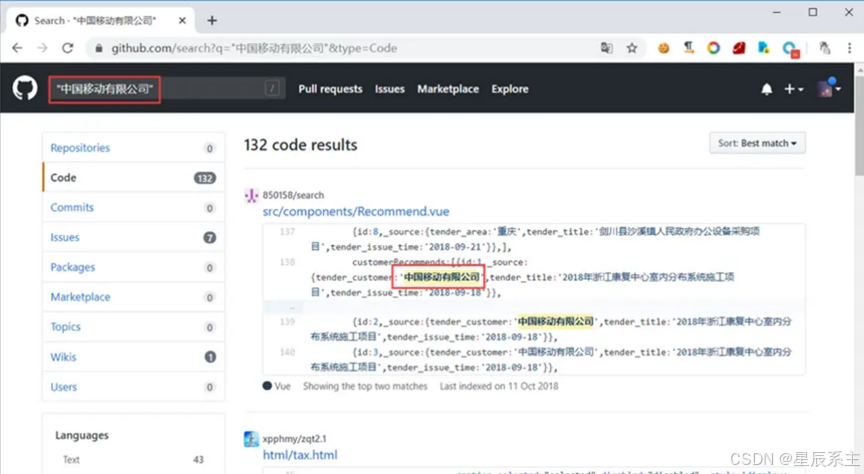The image size is (864, 474).
Task: Click the slash shortcut hint in search box
Action: coord(272,88)
